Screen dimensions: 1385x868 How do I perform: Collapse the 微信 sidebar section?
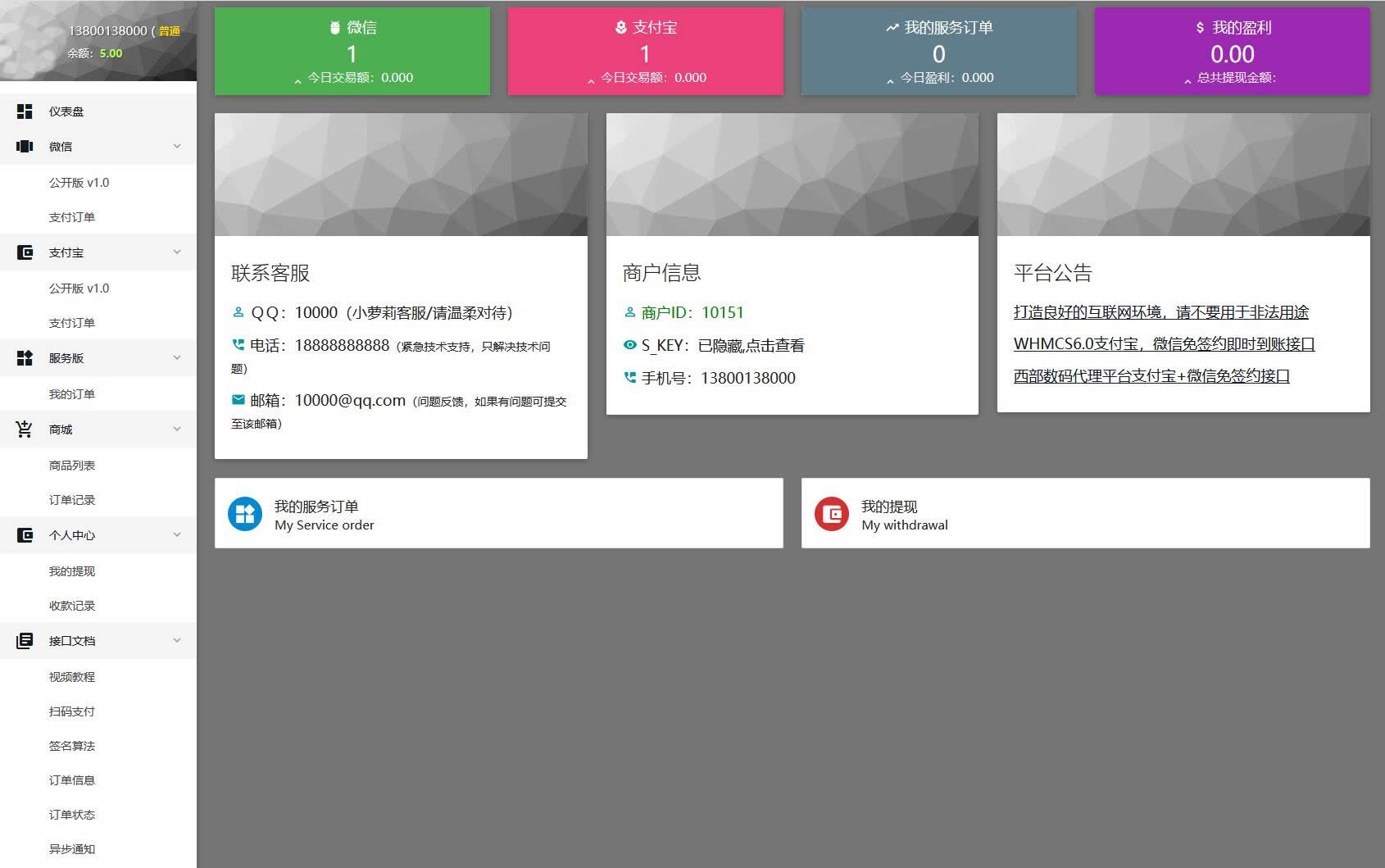[x=176, y=146]
